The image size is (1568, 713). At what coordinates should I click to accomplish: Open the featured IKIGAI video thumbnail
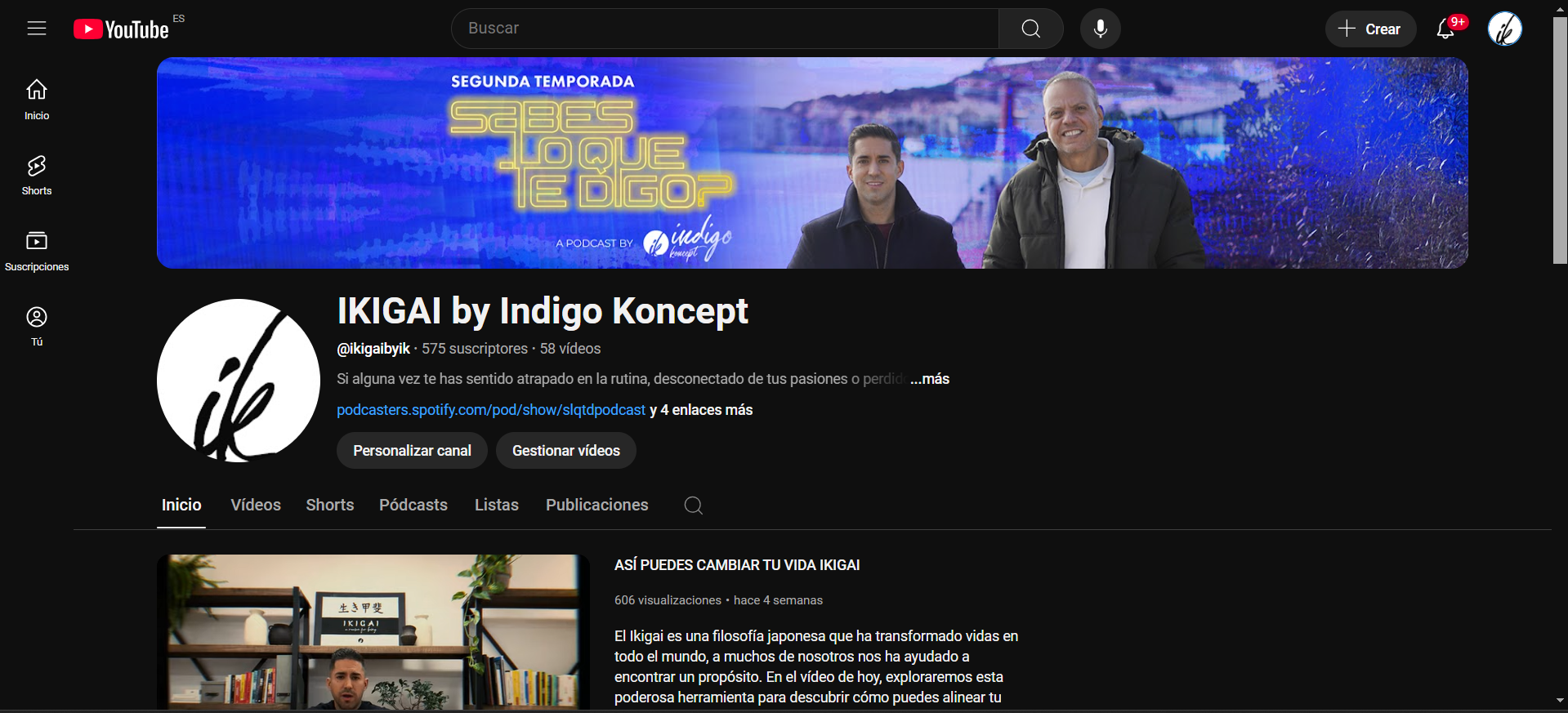point(373,632)
